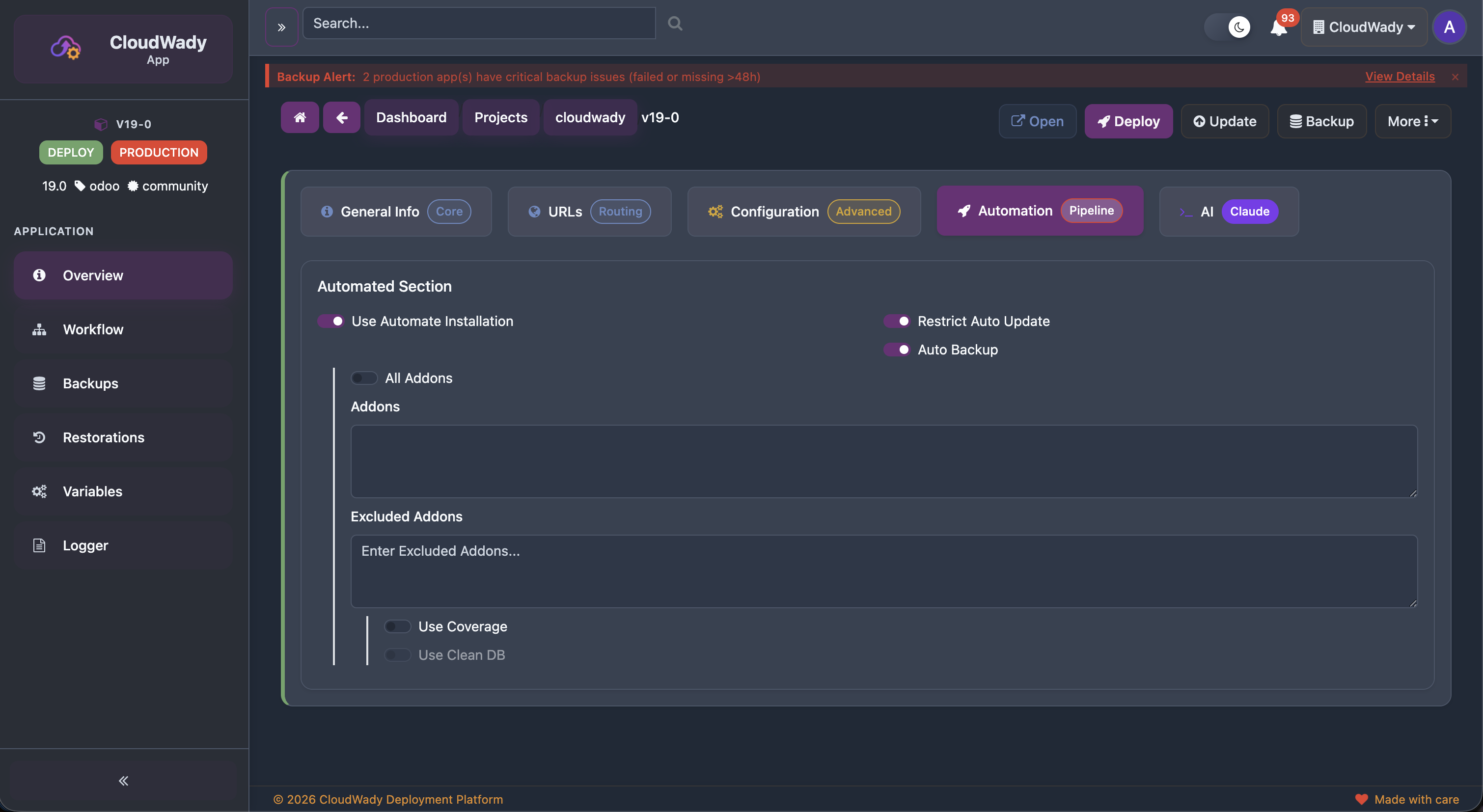Click the Deploy button
The height and width of the screenshot is (812, 1483).
[x=1128, y=121]
